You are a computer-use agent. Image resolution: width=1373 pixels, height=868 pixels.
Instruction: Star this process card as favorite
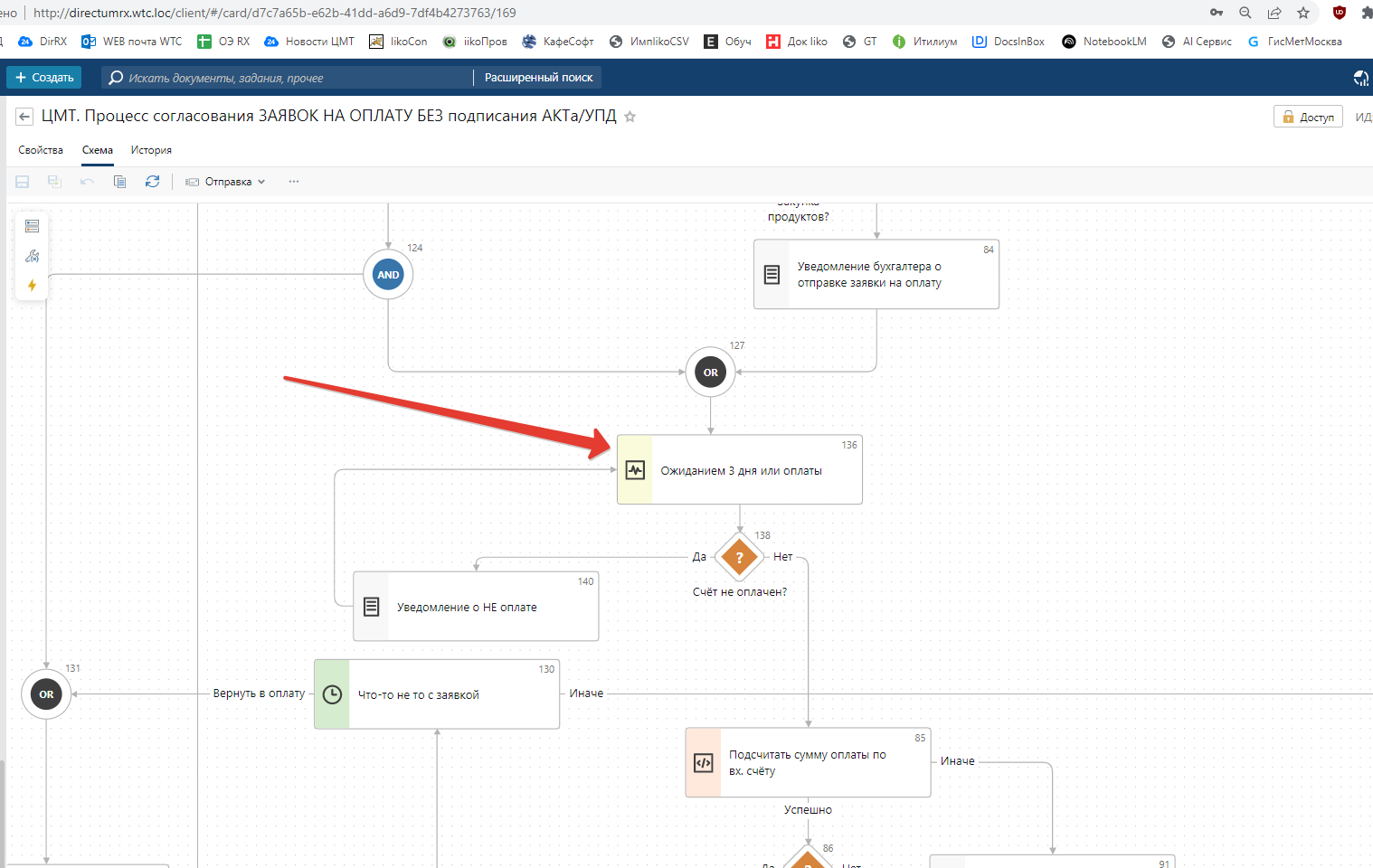click(x=630, y=117)
